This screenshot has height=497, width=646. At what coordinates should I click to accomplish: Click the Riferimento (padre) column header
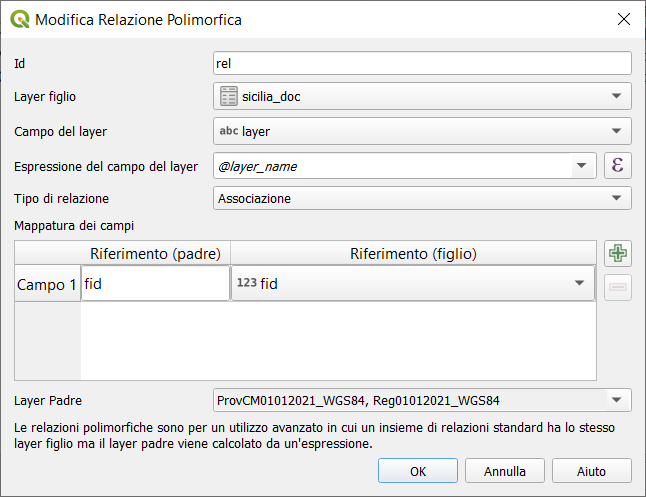[155, 253]
